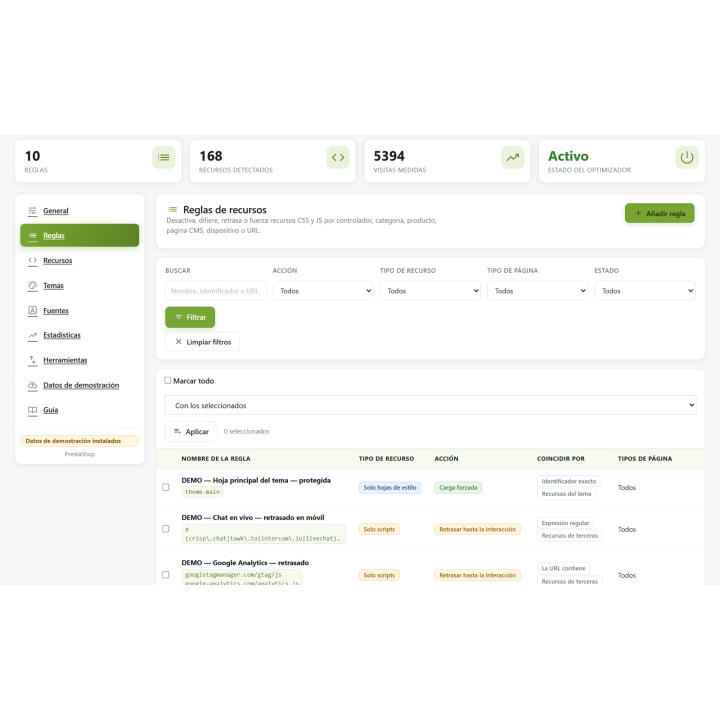The height and width of the screenshot is (720, 720).
Task: Focus the Buscar search field
Action: tap(216, 291)
